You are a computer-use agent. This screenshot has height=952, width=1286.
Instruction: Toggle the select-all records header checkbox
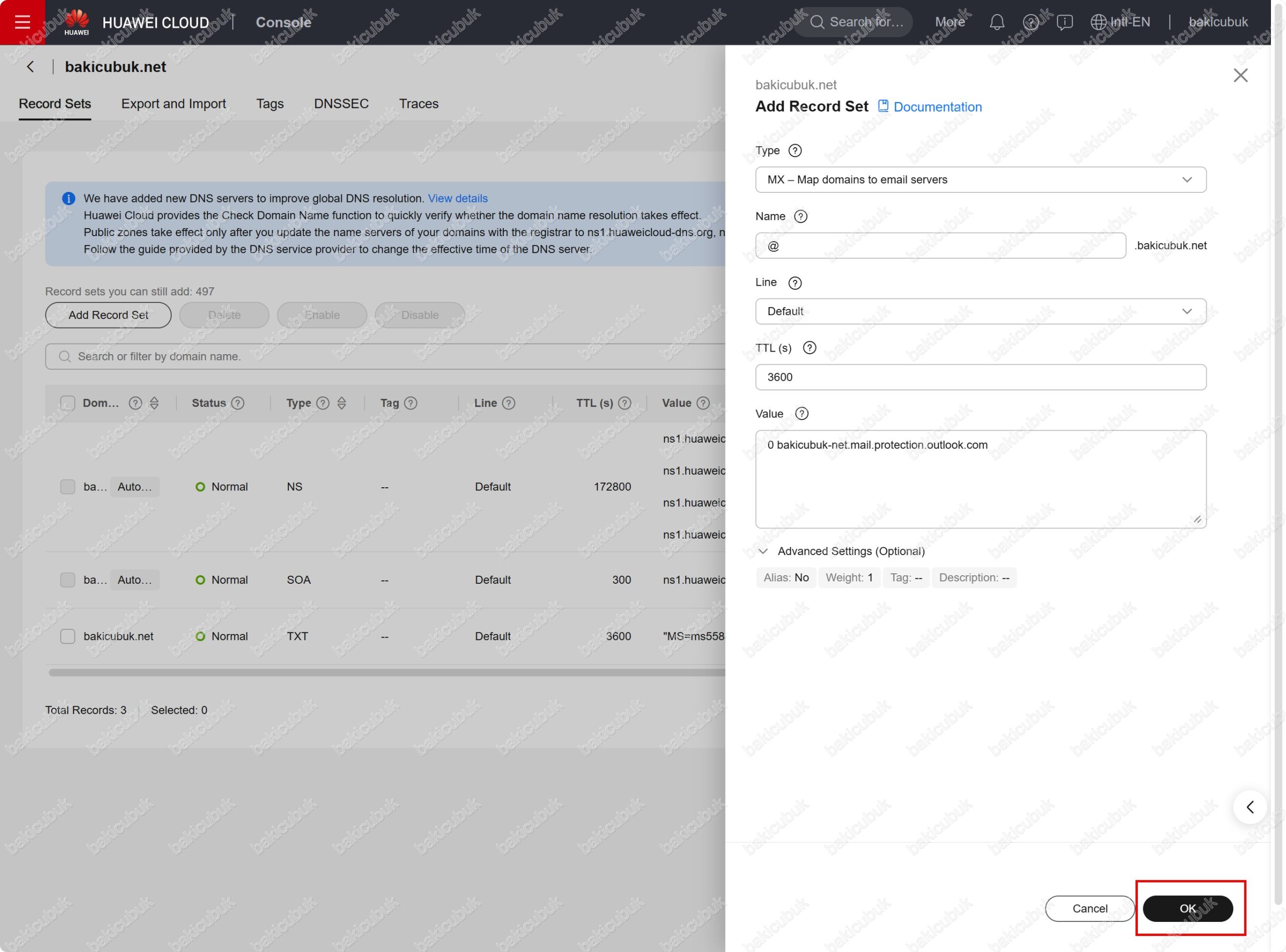pyautogui.click(x=67, y=403)
